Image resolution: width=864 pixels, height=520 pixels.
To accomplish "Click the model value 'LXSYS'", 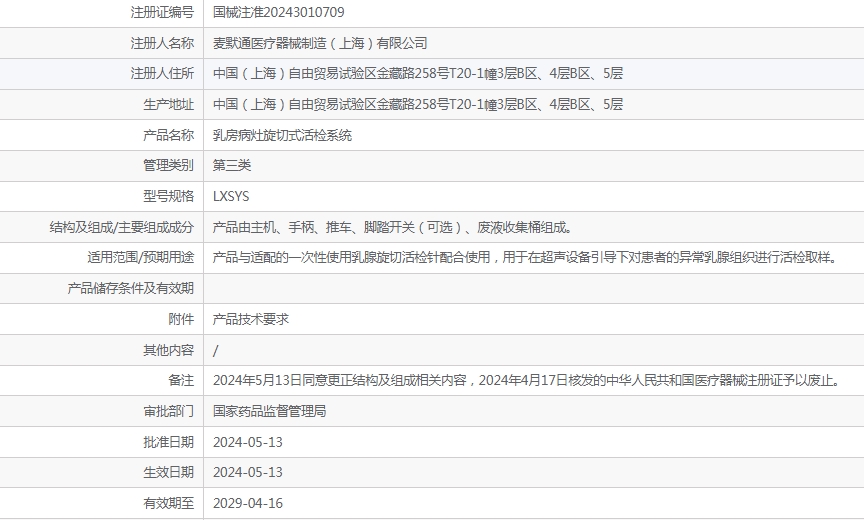I will coord(231,196).
